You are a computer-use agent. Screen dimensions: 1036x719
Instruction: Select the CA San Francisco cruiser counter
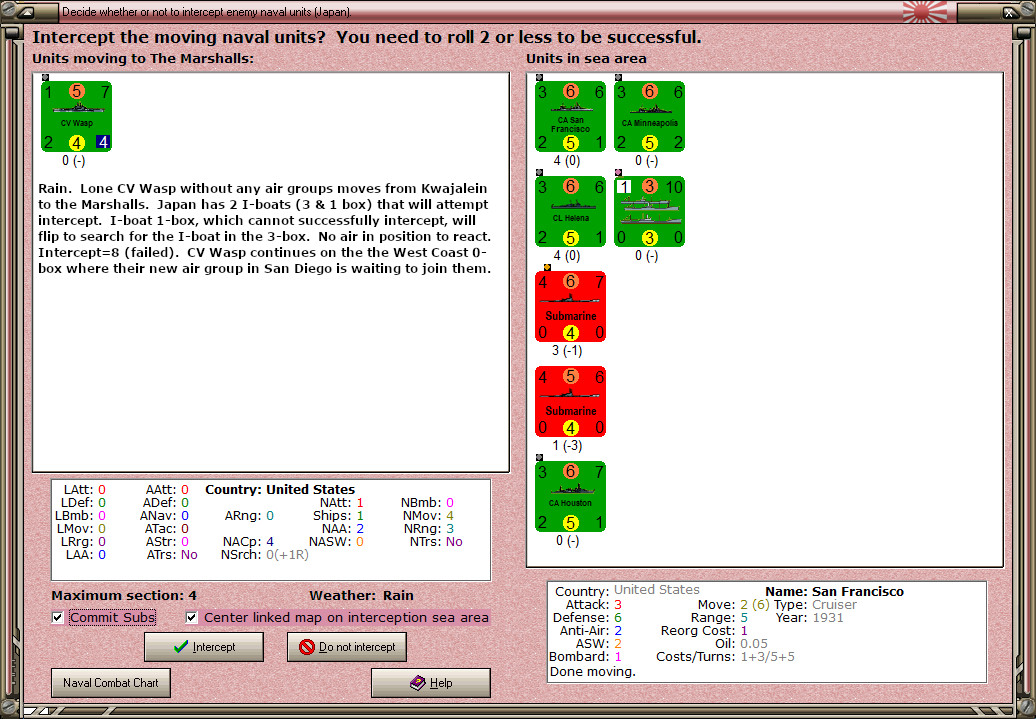[x=570, y=116]
